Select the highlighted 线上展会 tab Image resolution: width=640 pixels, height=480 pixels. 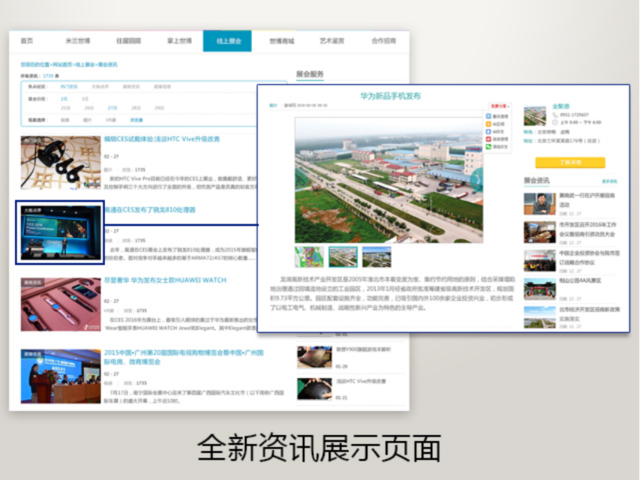click(227, 41)
